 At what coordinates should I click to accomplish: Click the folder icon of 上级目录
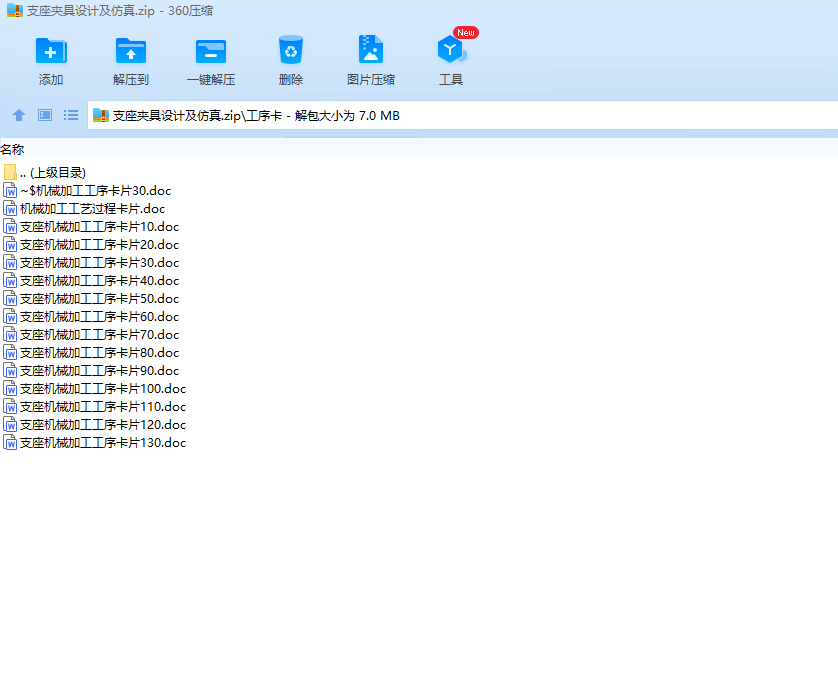(10, 172)
